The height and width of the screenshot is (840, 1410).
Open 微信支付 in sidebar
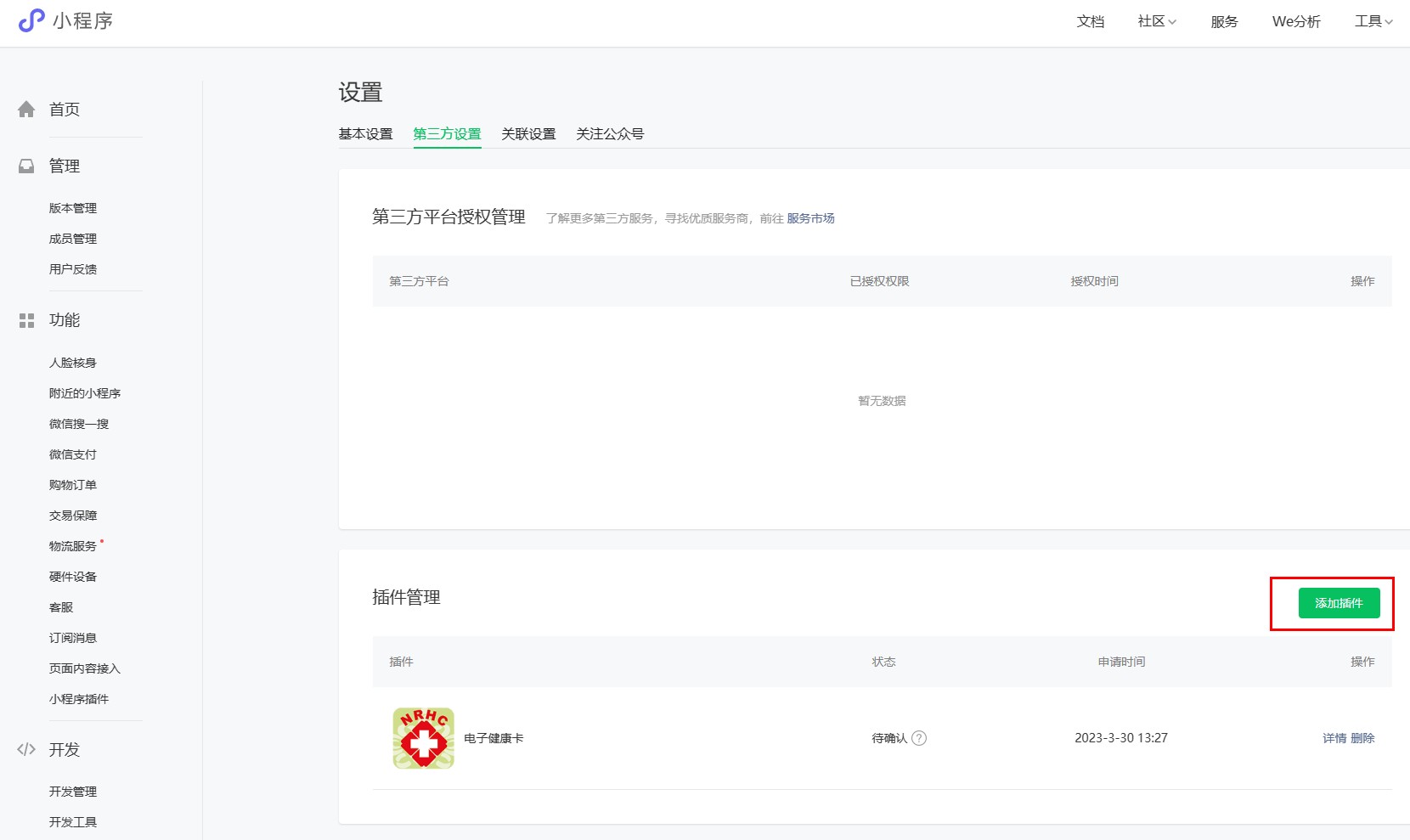coord(73,454)
